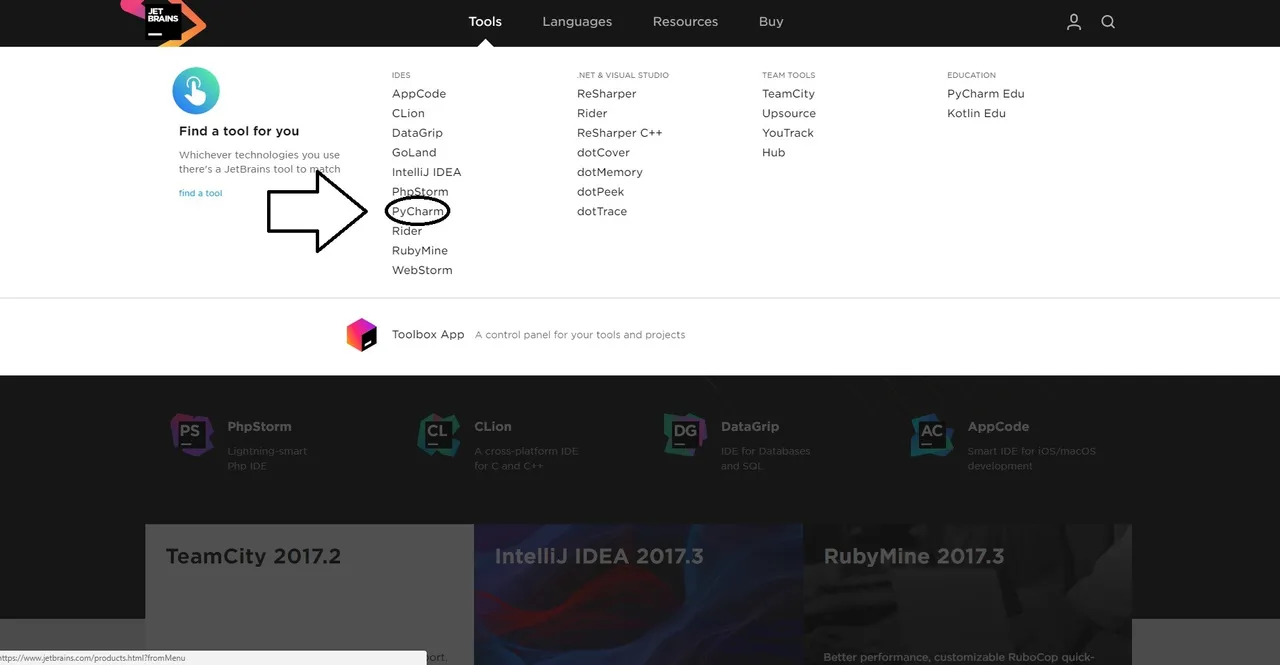This screenshot has height=665, width=1280.
Task: Open the Kotlin Edu link
Action: [977, 113]
